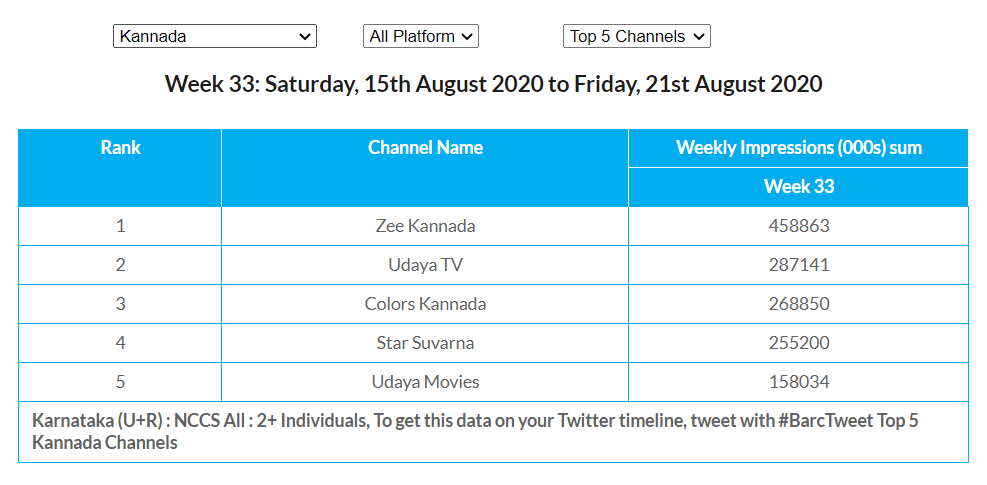Viewport: 987px width, 485px height.
Task: Select the Udaya Movies channel cell
Action: tap(425, 382)
